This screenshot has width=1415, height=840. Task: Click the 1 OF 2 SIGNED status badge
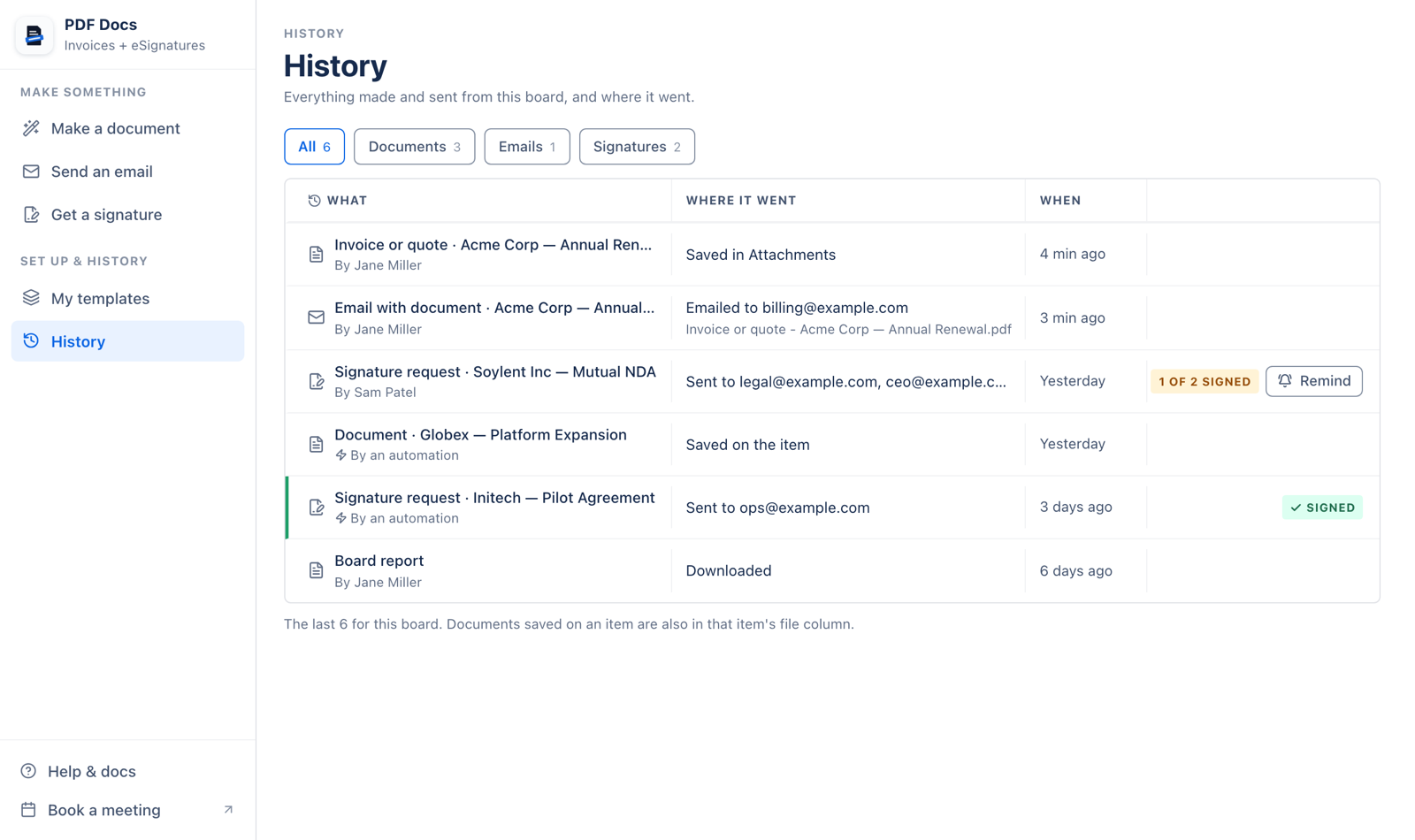pyautogui.click(x=1205, y=381)
